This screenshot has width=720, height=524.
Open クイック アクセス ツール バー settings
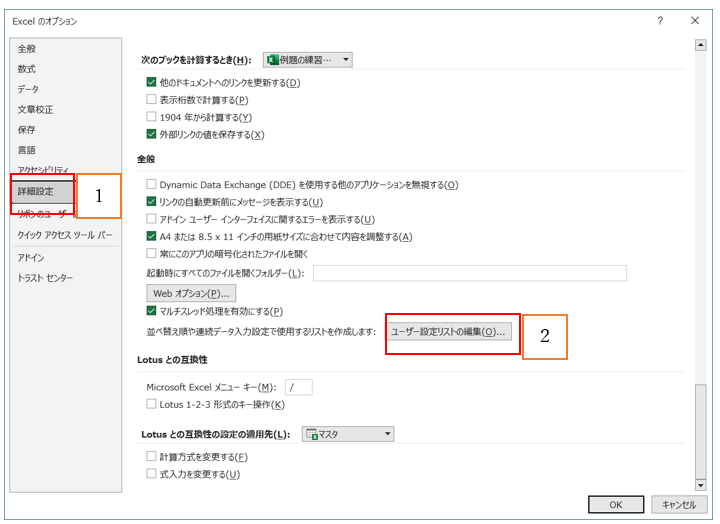click(64, 234)
